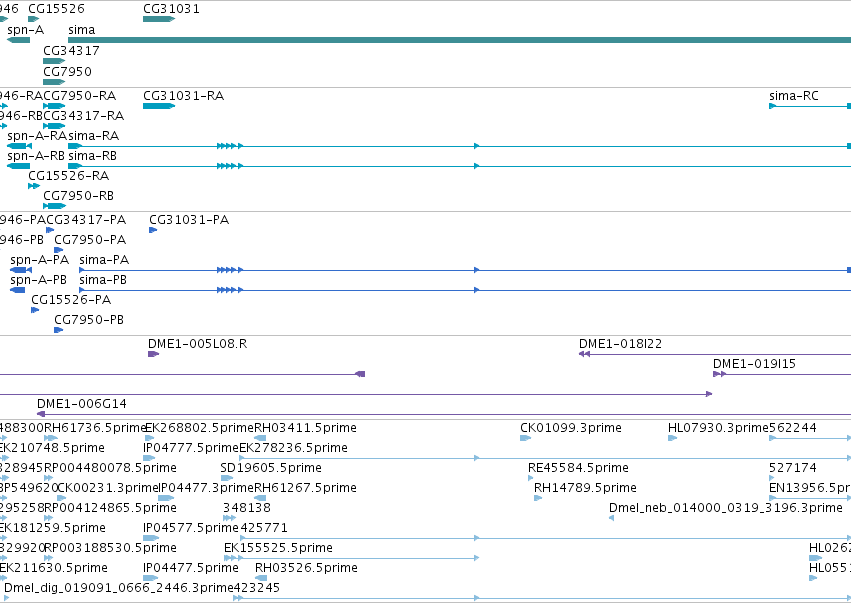
Task: Select CG31031-PA protein label
Action: (189, 220)
